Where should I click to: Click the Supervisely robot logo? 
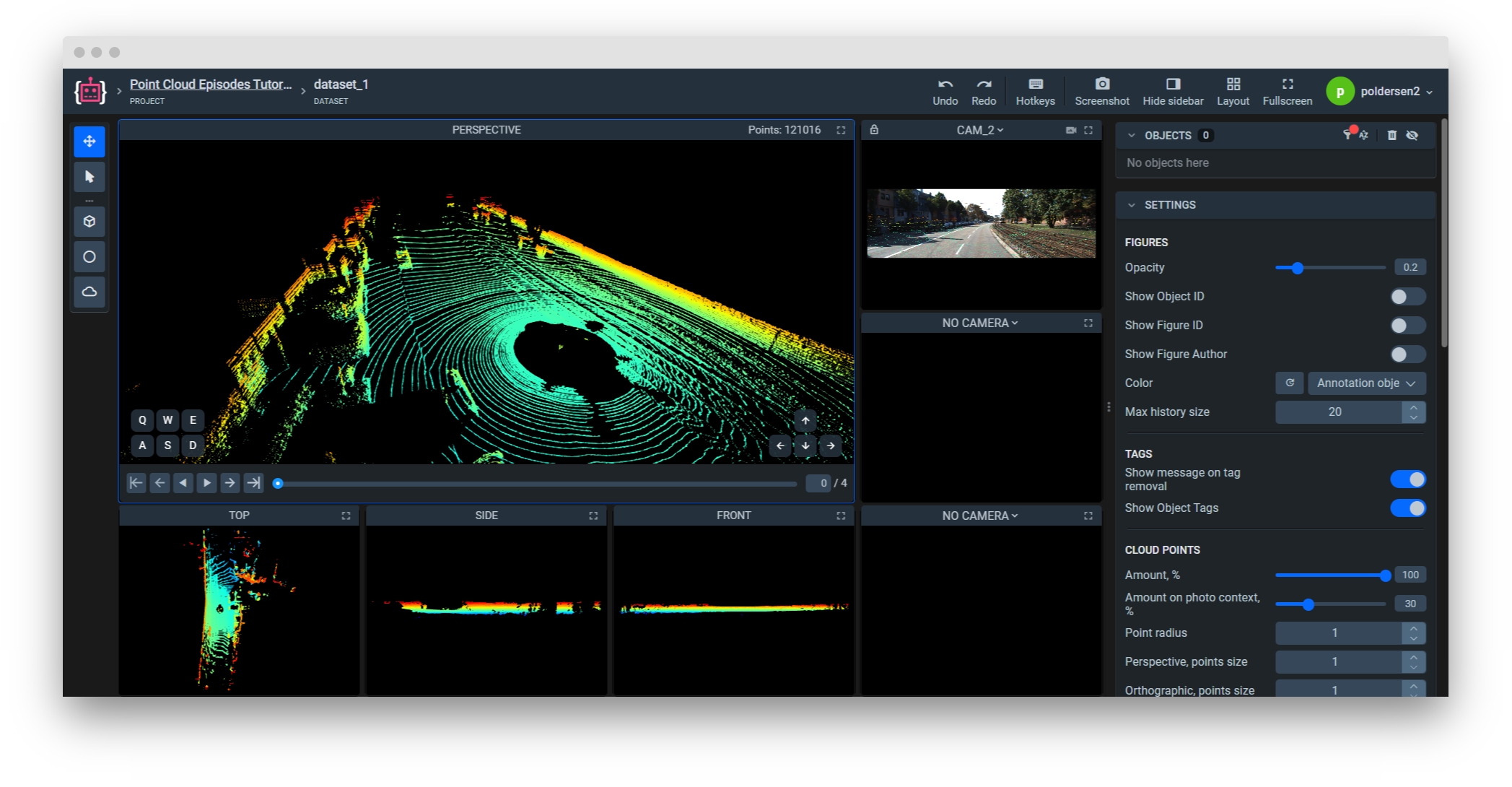pyautogui.click(x=90, y=91)
